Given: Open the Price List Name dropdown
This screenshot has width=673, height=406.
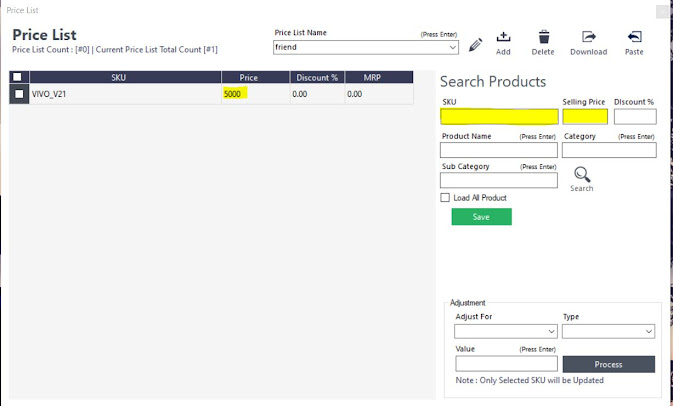Looking at the screenshot, I should pos(453,47).
